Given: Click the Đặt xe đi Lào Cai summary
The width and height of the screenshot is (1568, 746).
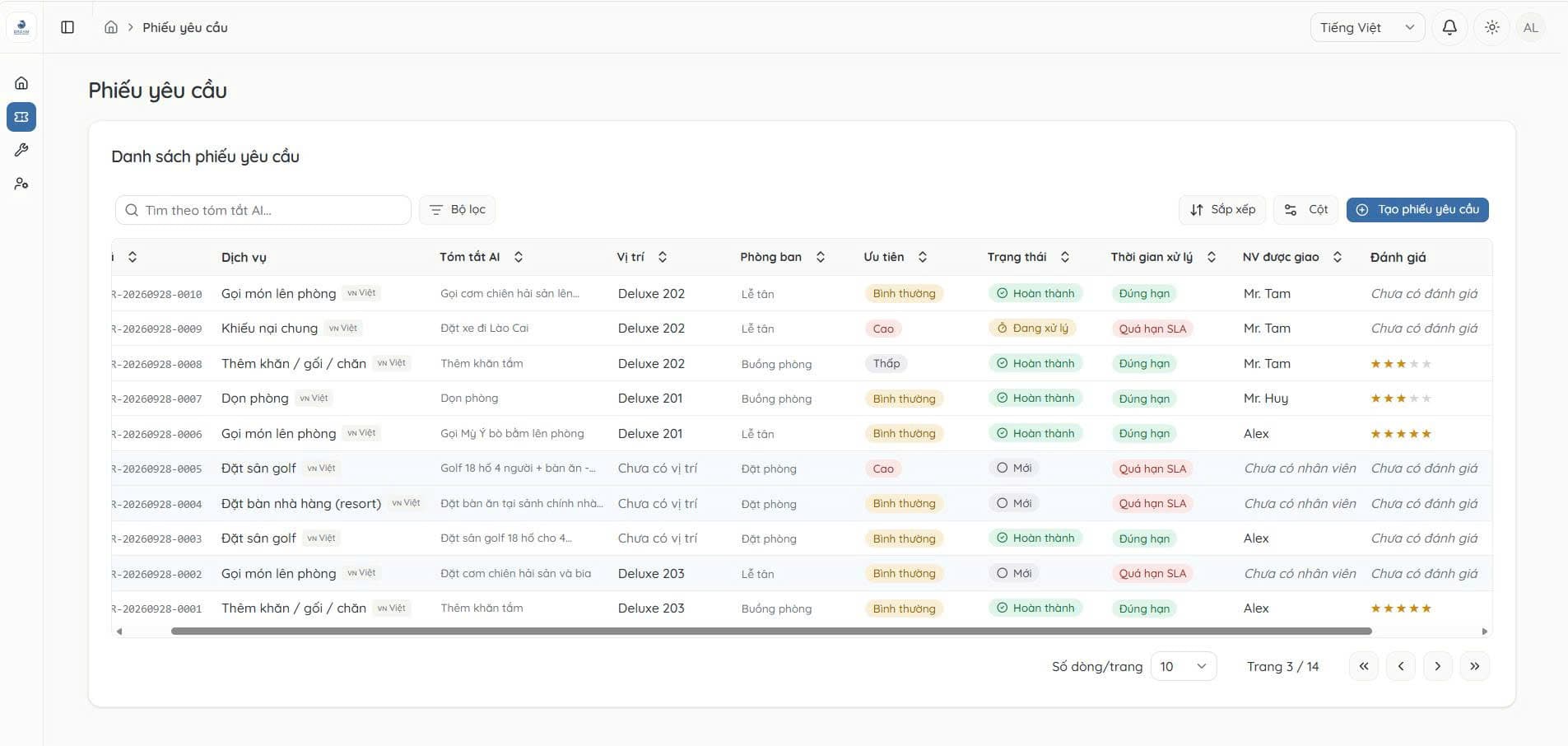Looking at the screenshot, I should (485, 328).
